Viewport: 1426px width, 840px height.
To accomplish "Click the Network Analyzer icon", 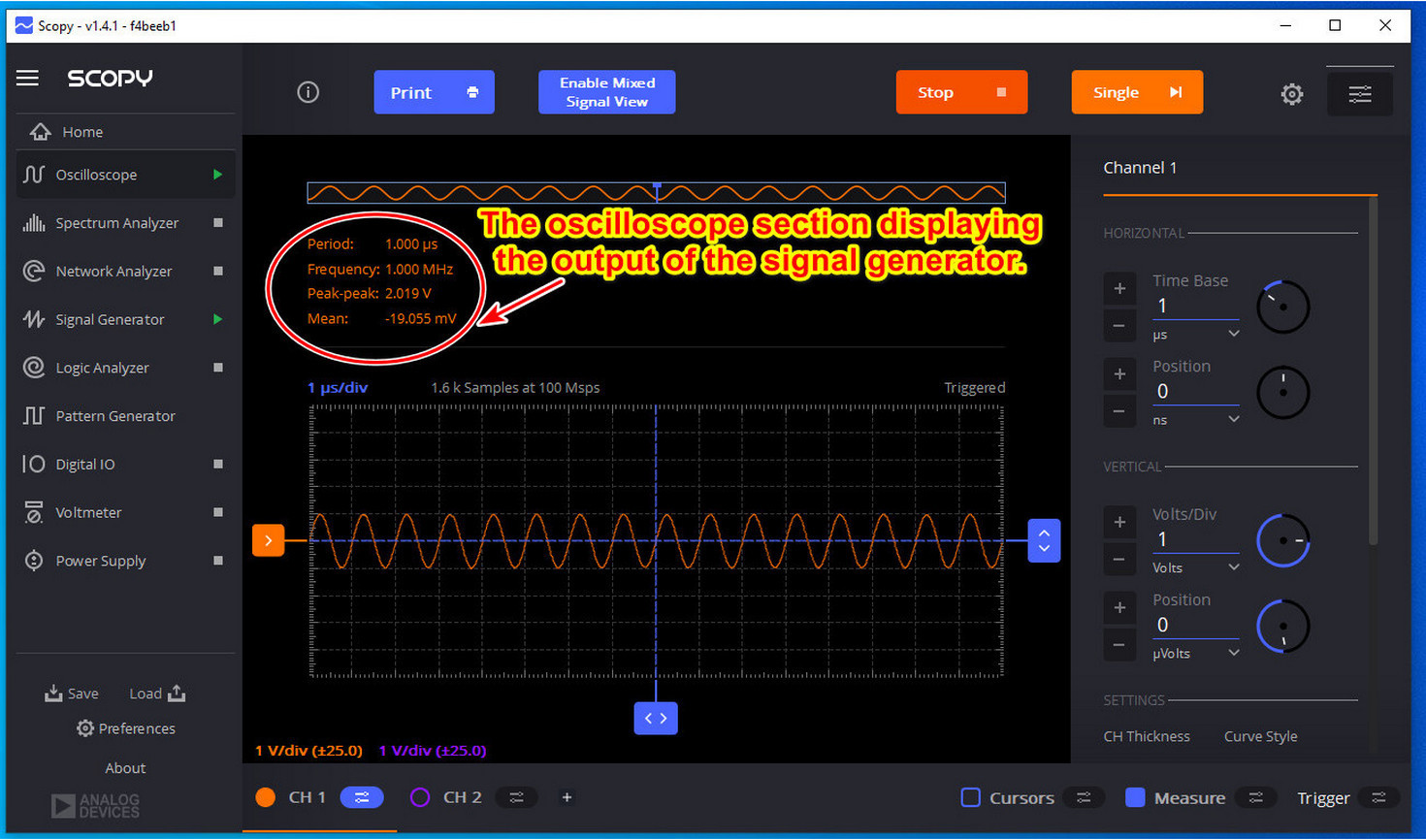I will (x=34, y=272).
